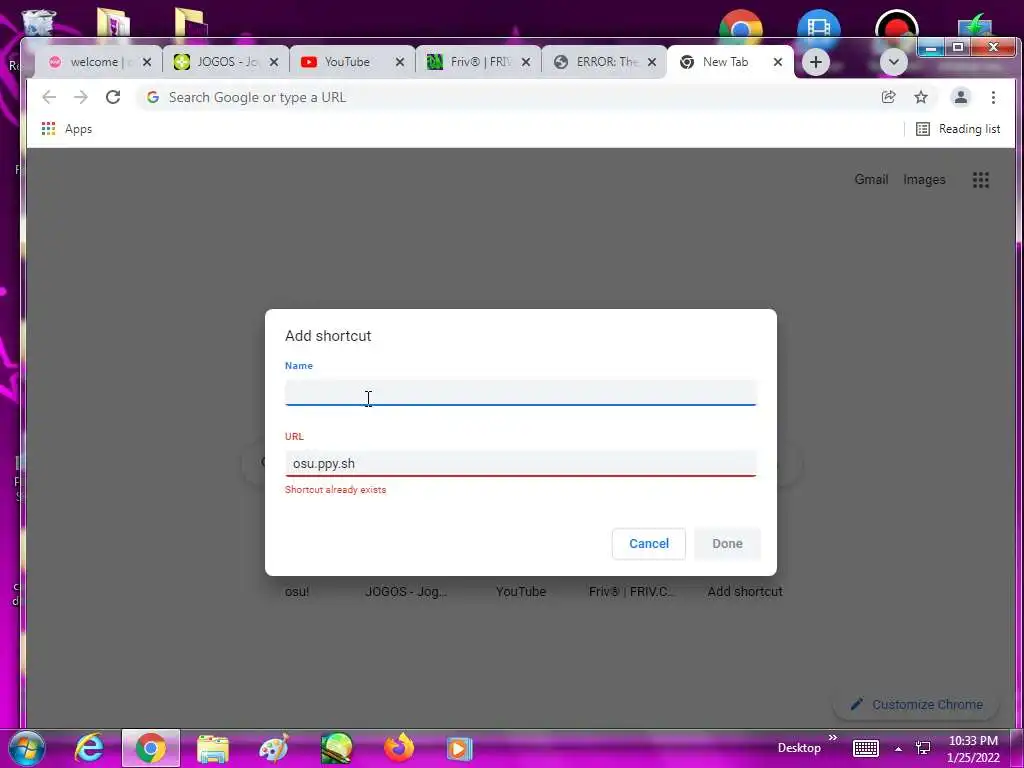Open Windows Explorer folder from taskbar
The width and height of the screenshot is (1024, 768).
pyautogui.click(x=213, y=749)
